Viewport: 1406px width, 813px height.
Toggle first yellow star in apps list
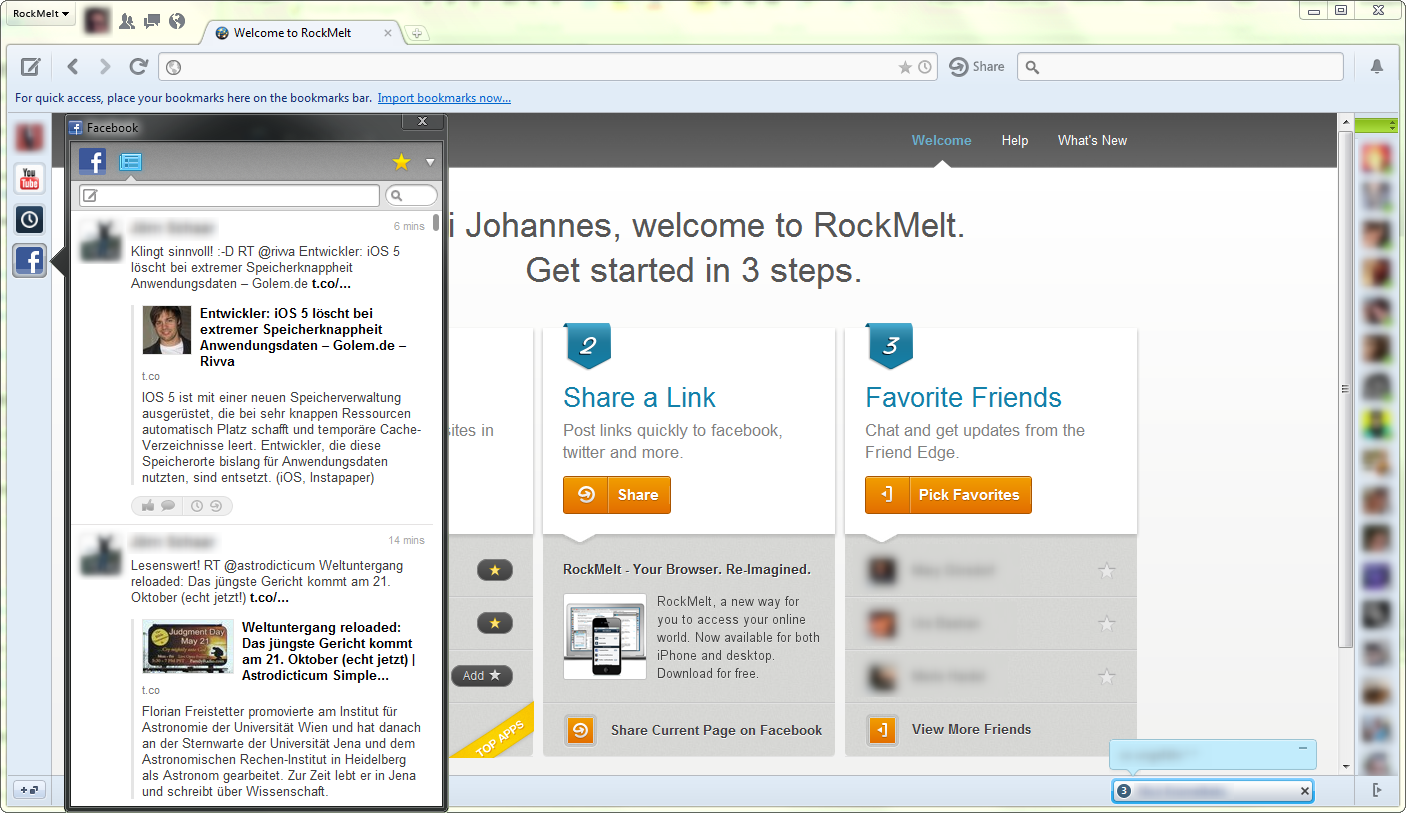point(495,571)
